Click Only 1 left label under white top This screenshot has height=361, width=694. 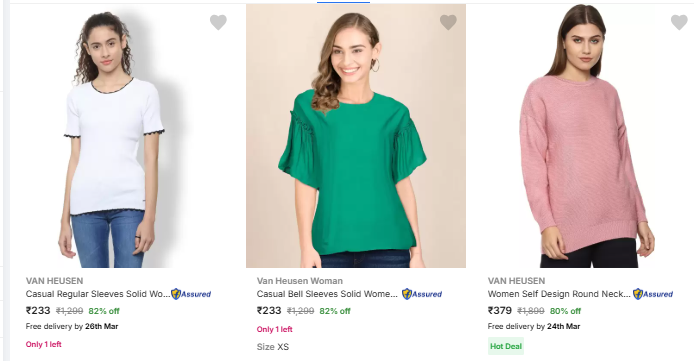43,344
